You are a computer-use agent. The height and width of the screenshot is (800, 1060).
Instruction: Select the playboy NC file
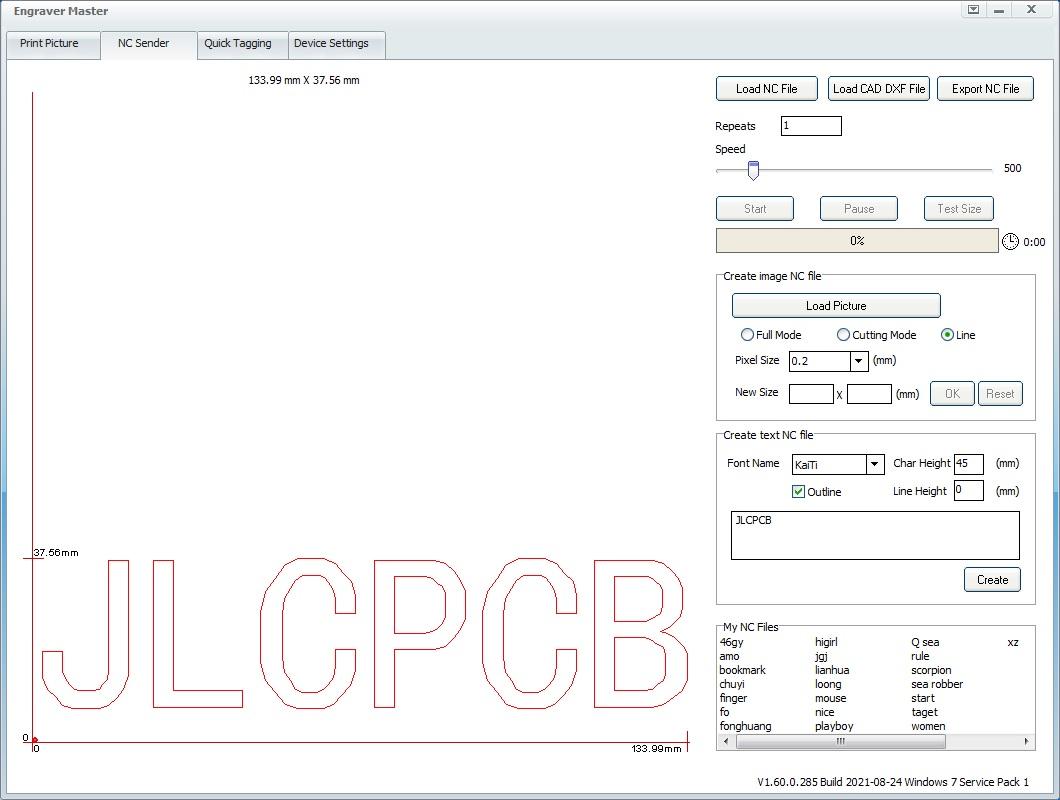834,726
